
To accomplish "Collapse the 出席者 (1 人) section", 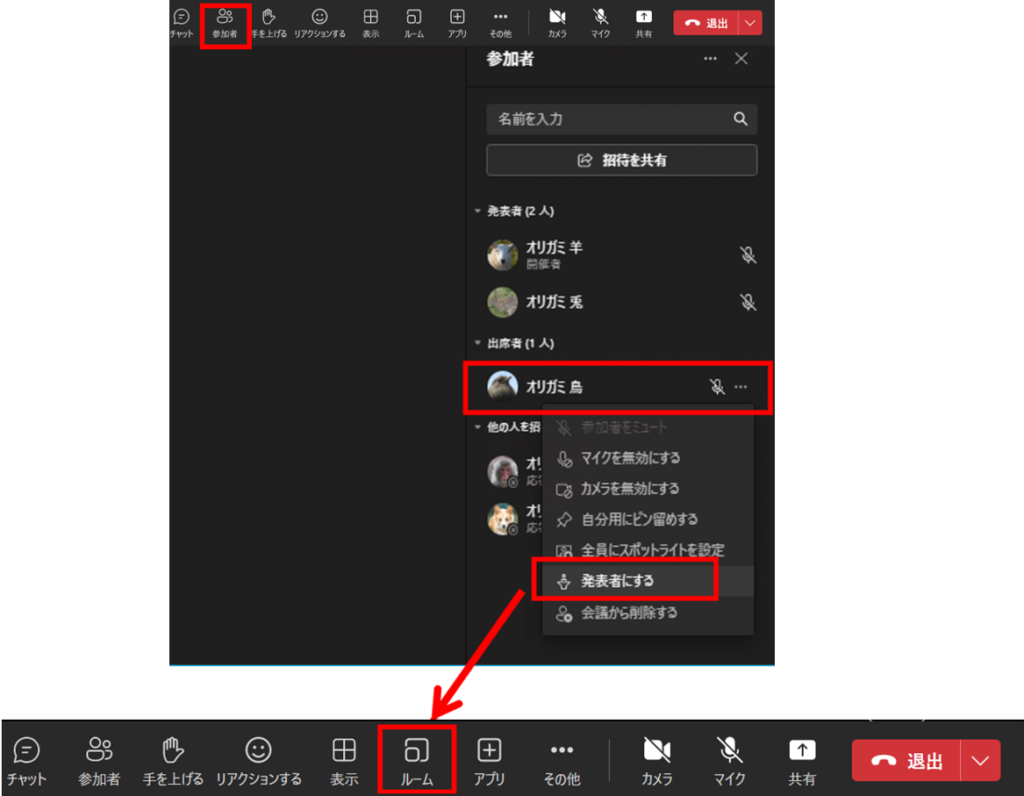I will [478, 343].
